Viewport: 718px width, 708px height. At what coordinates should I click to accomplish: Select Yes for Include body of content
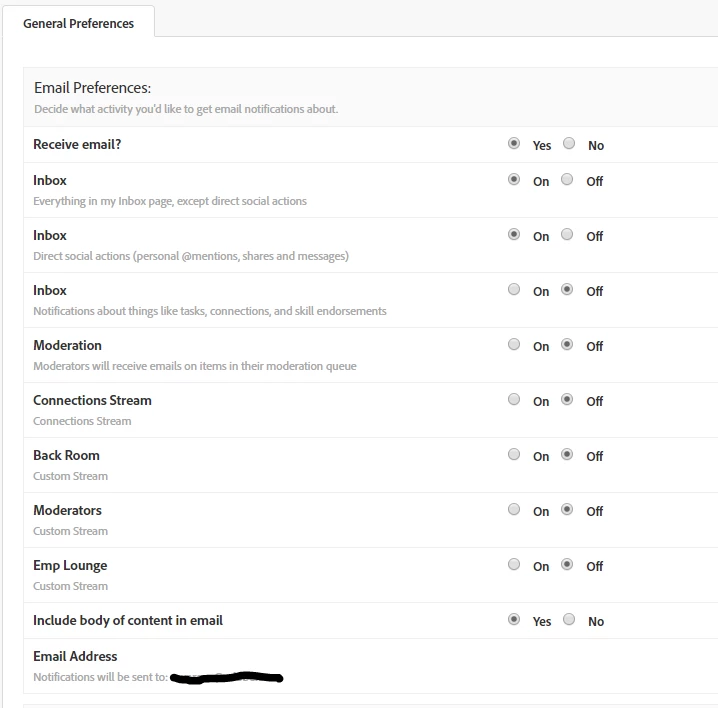tap(514, 619)
